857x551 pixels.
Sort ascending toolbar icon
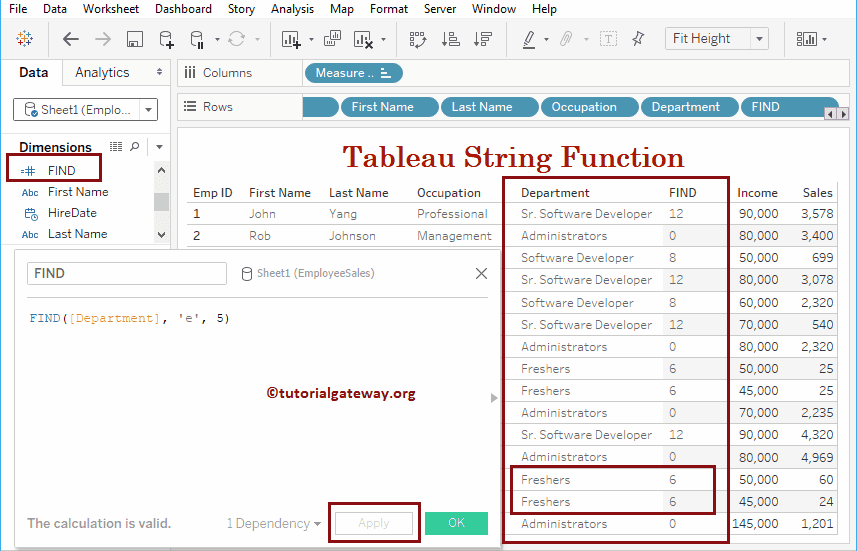450,39
